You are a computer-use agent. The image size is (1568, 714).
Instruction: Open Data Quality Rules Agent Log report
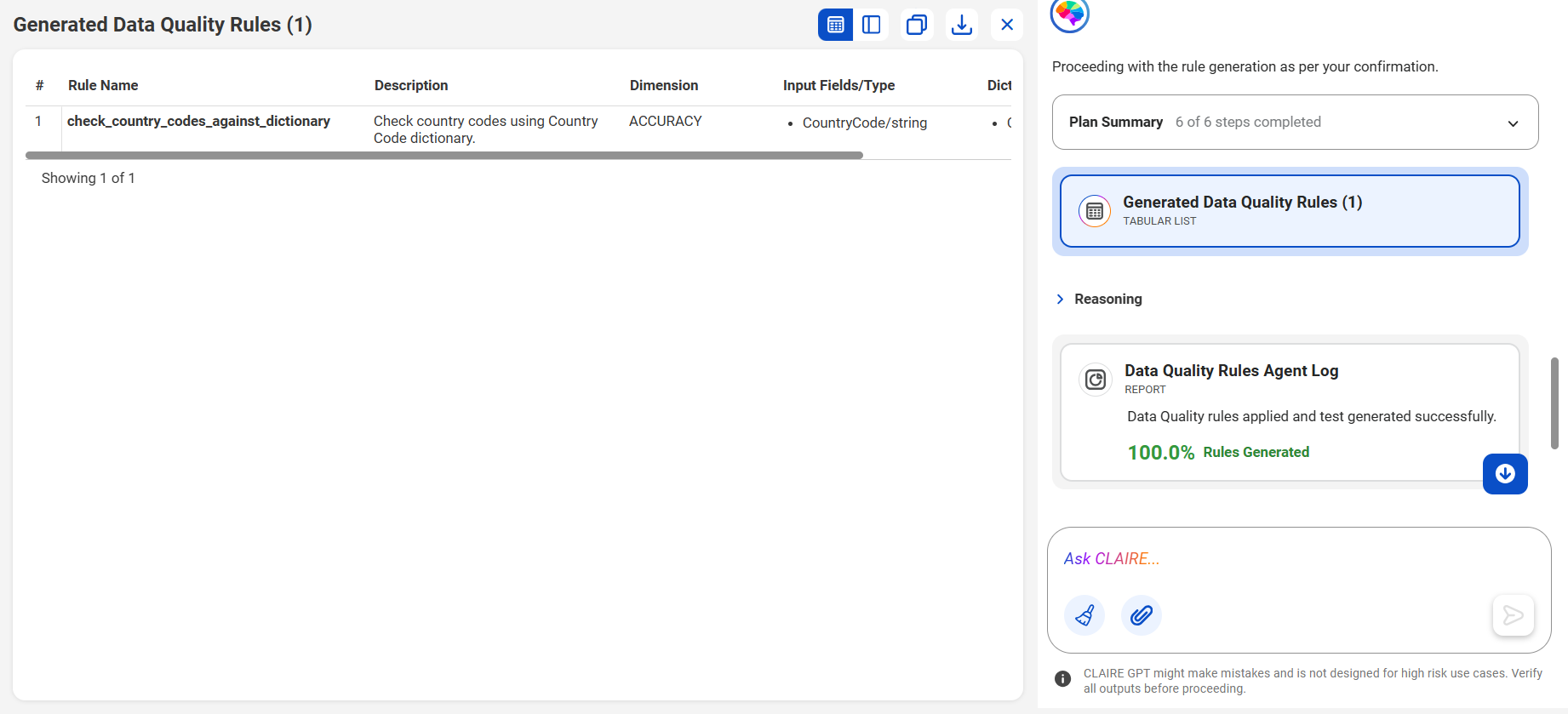coord(1290,413)
